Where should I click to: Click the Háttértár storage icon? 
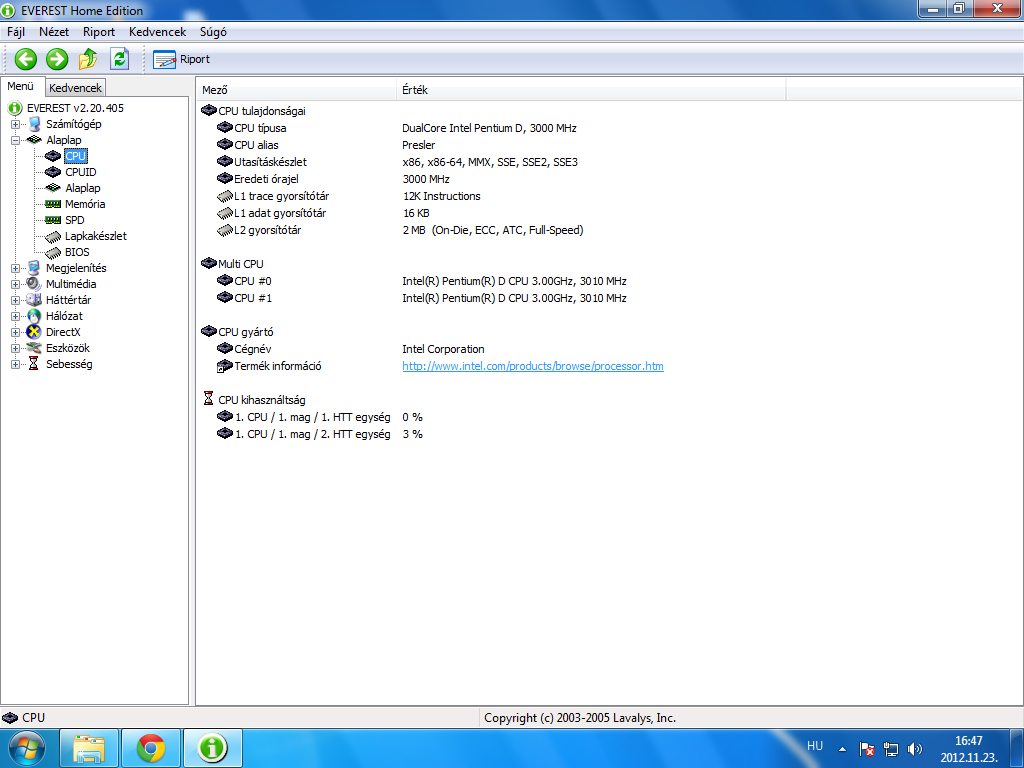pyautogui.click(x=34, y=300)
